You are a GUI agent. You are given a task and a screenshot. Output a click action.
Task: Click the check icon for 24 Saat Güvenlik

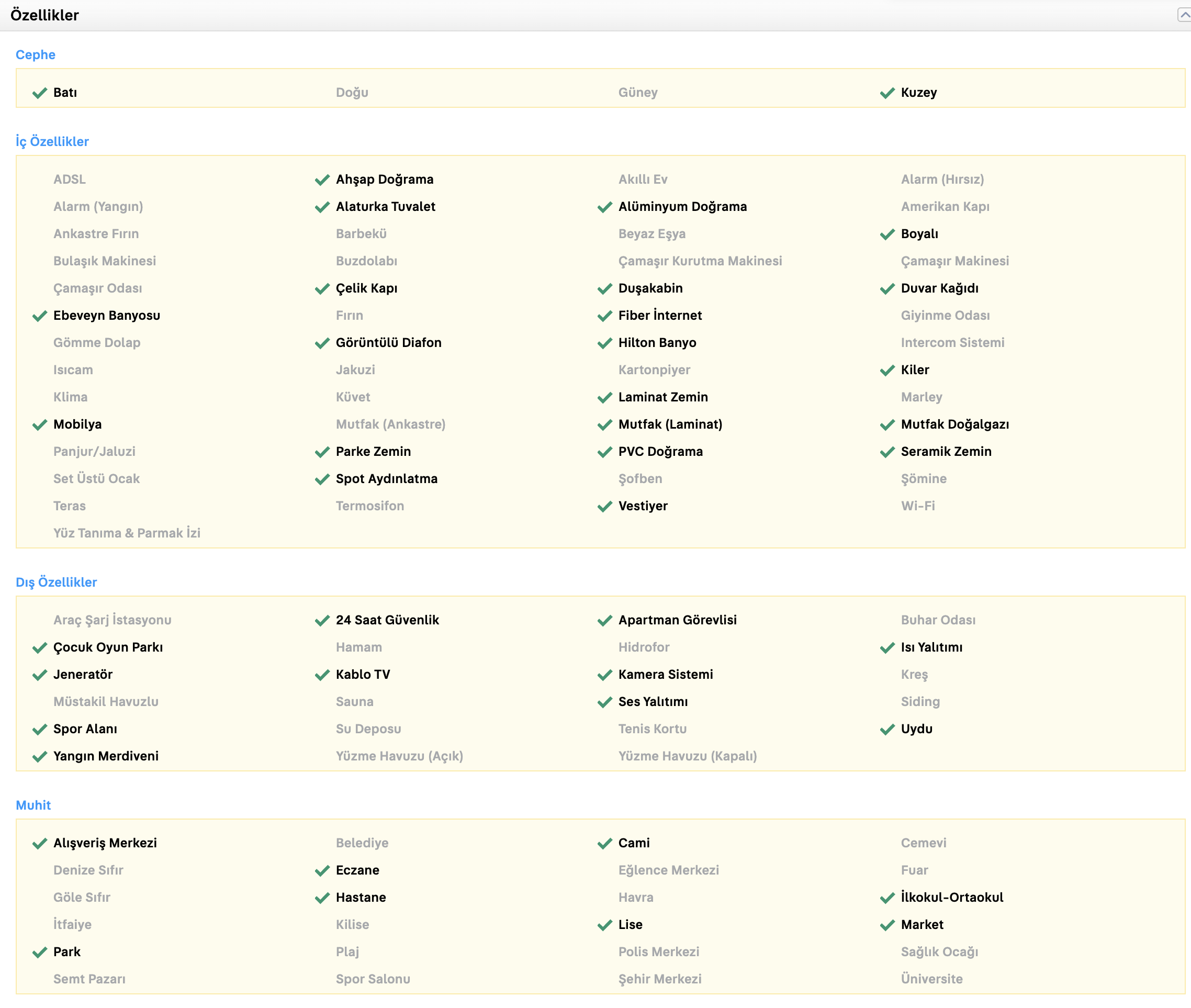click(322, 621)
